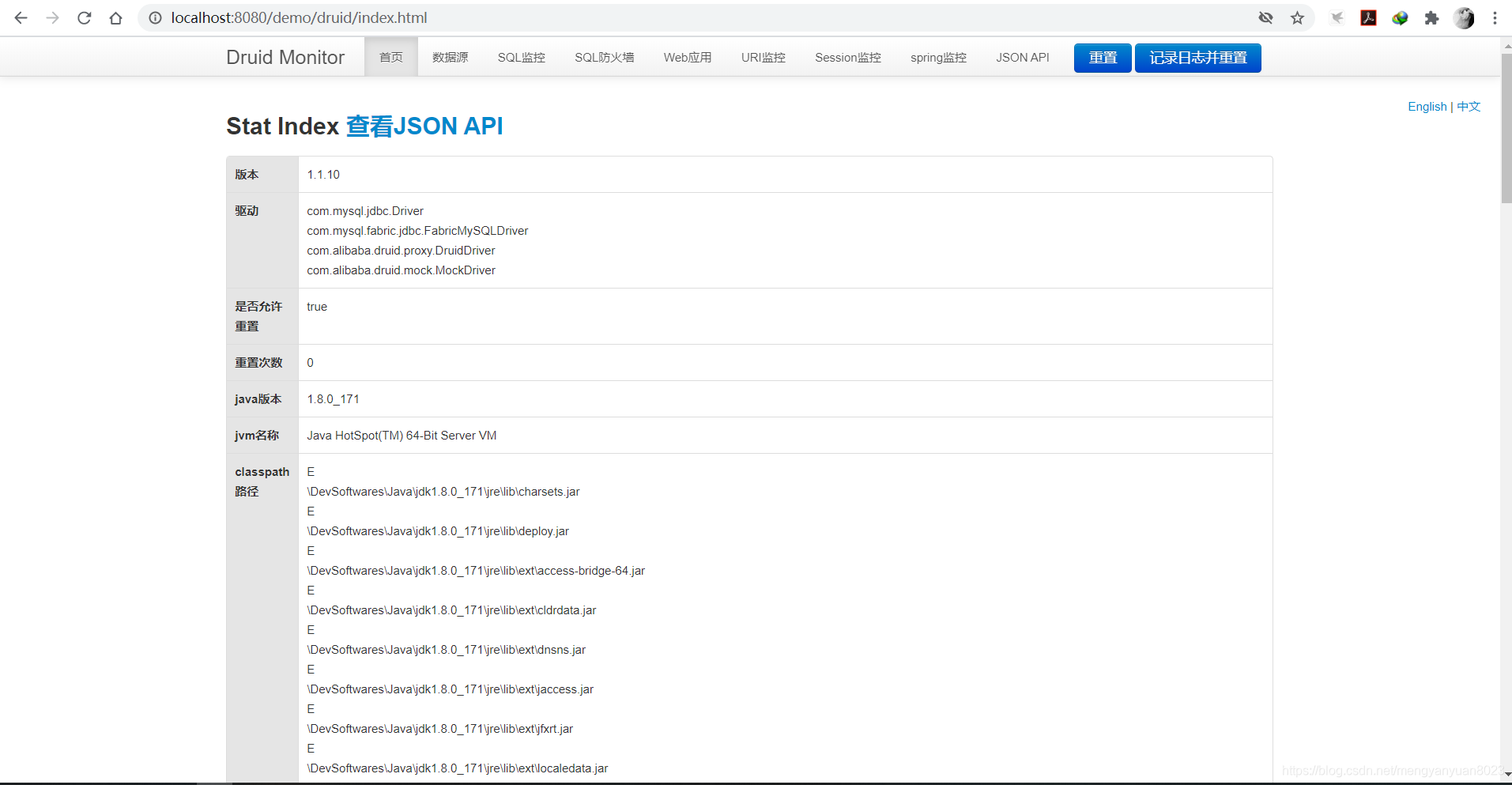This screenshot has height=785, width=1512.
Task: Open the 数据源 tab
Action: 451,57
